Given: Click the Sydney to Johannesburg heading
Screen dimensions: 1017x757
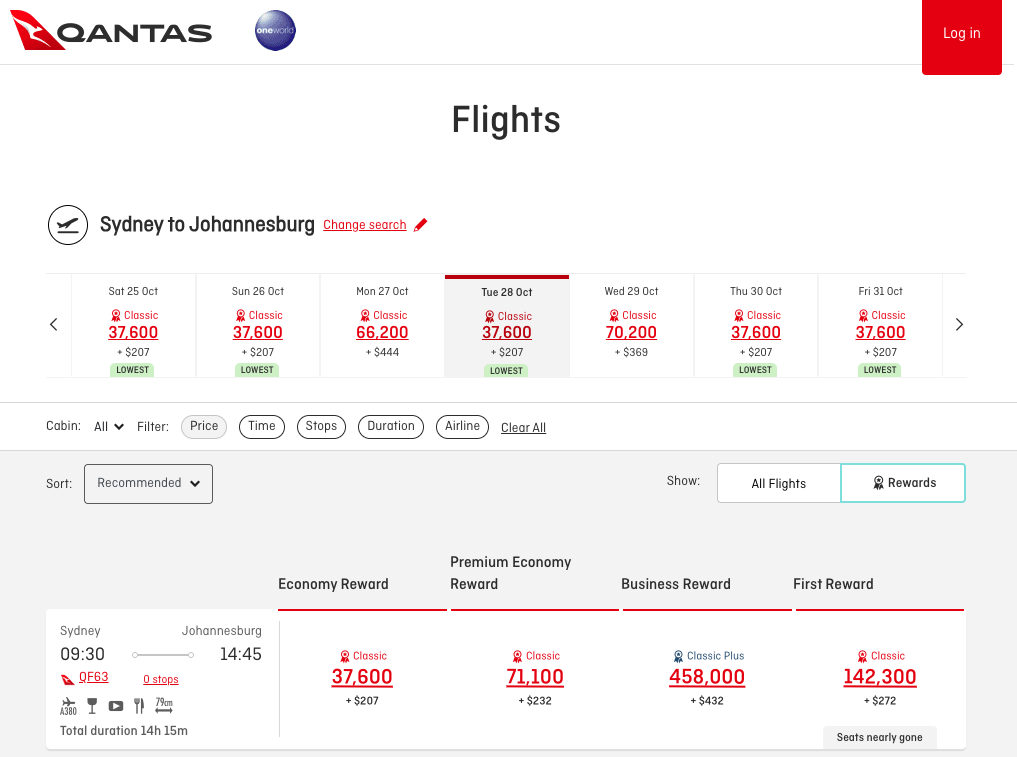Looking at the screenshot, I should (x=207, y=224).
